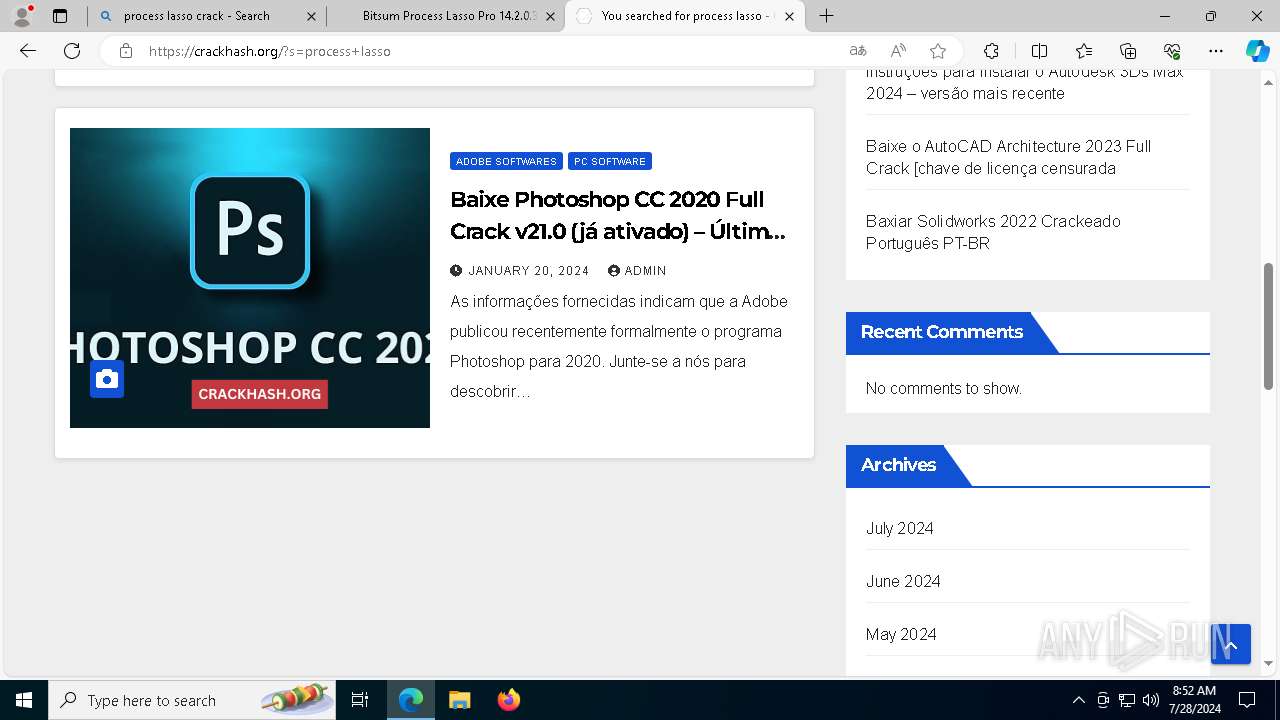Open the July 2024 archive
Image resolution: width=1280 pixels, height=720 pixels.
pos(900,528)
